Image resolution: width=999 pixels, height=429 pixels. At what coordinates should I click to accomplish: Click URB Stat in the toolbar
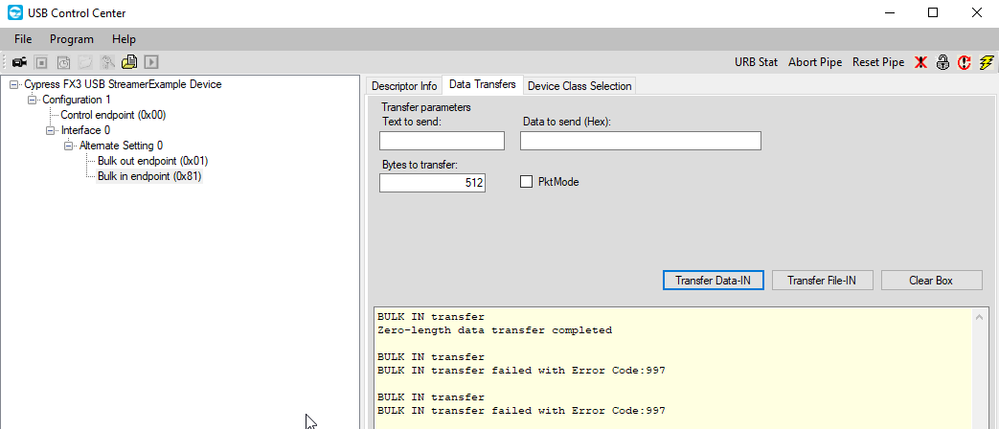click(x=756, y=62)
